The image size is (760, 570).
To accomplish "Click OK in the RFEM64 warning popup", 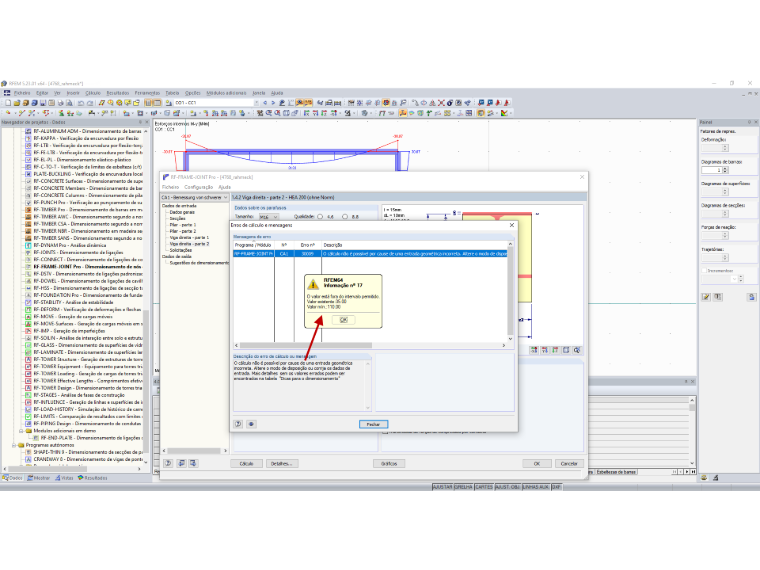I will (344, 320).
